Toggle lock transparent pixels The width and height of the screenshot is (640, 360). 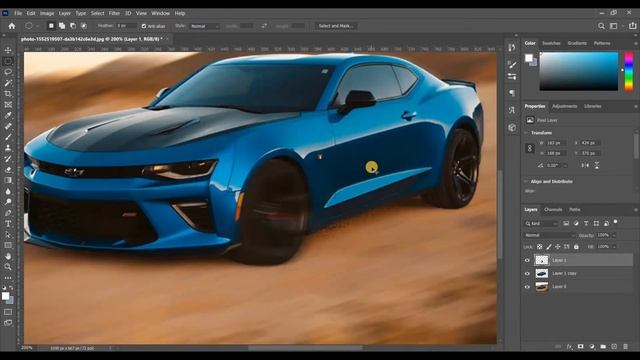540,247
